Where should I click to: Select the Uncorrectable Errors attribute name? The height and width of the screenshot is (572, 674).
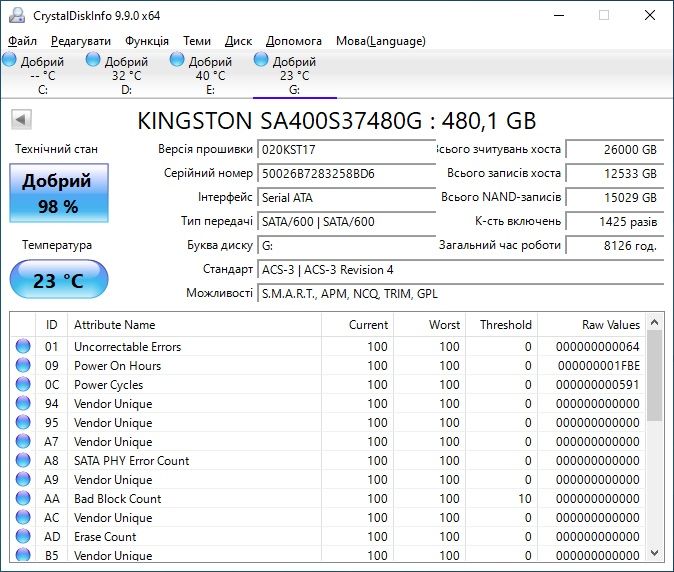coord(128,347)
